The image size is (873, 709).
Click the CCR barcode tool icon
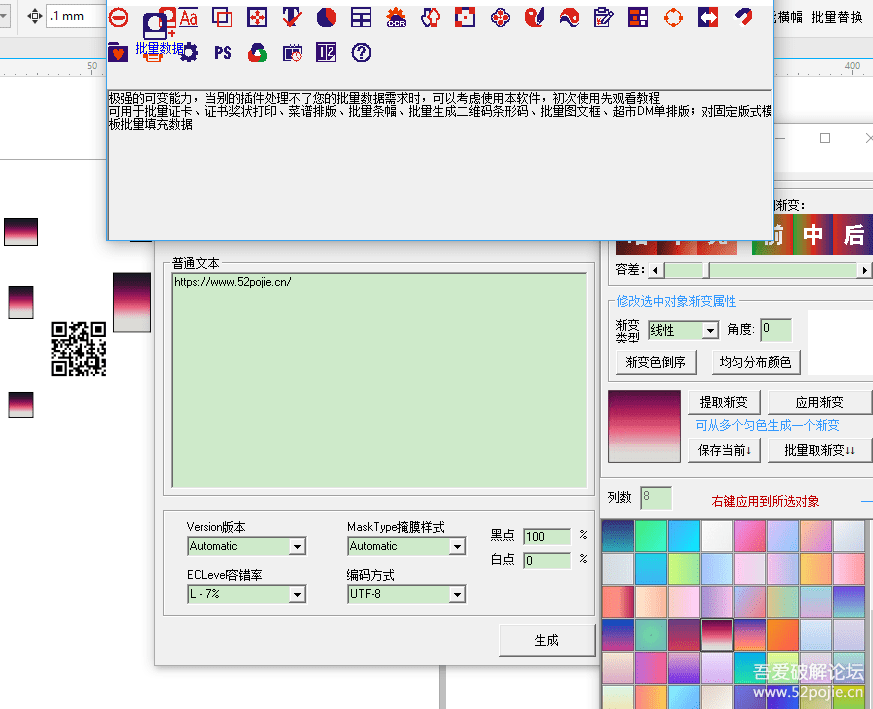396,17
